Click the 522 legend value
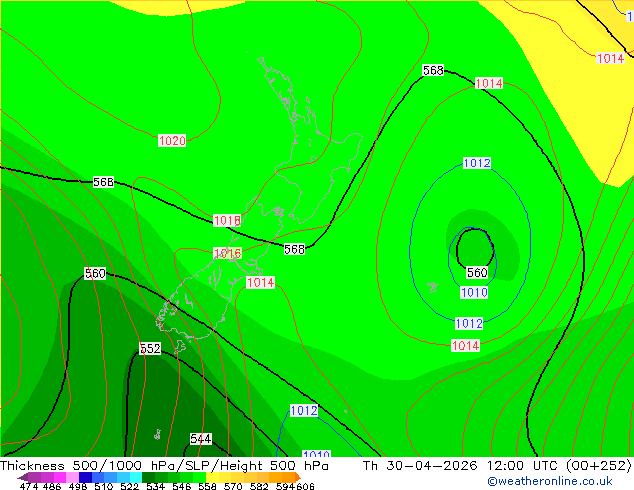This screenshot has height=490, width=634. click(129, 486)
